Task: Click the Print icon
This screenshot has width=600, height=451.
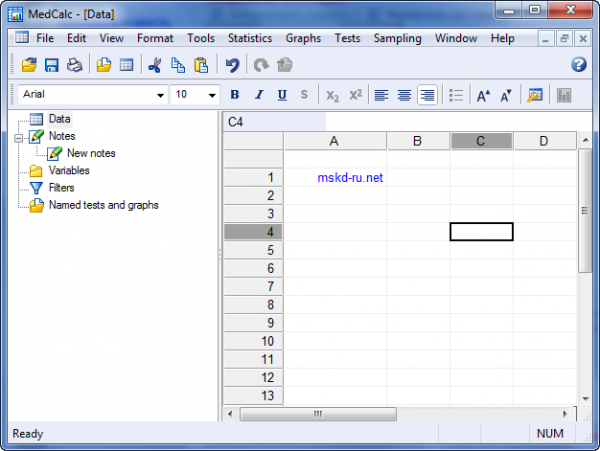Action: 73,65
